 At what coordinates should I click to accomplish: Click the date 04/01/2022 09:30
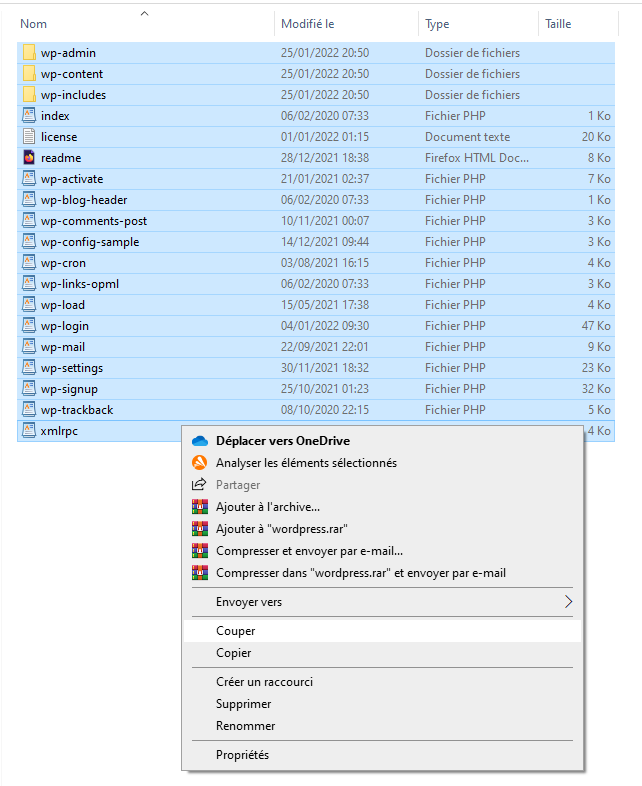coord(325,326)
